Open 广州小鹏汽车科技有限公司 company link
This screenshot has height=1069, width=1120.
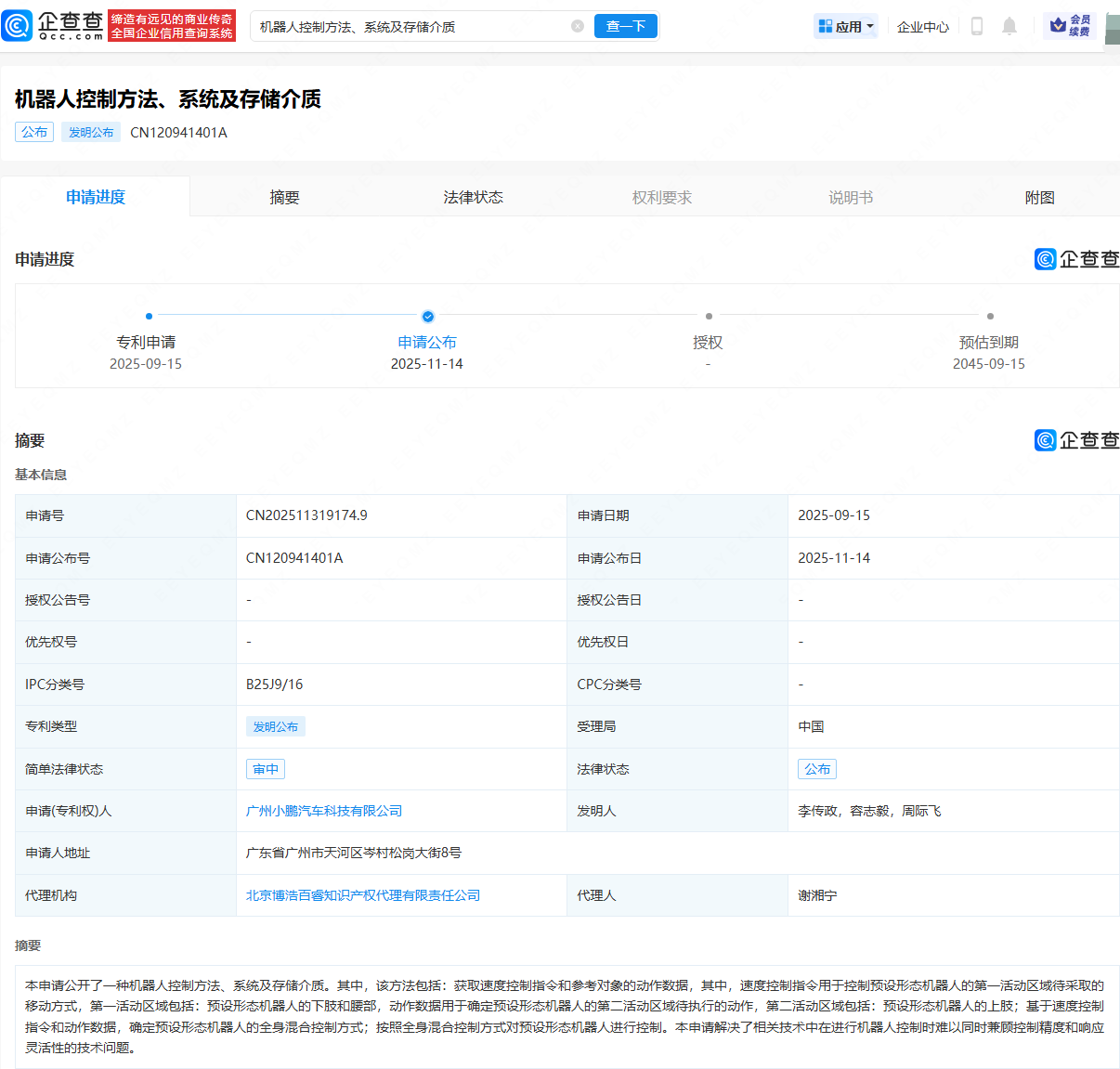coord(324,811)
